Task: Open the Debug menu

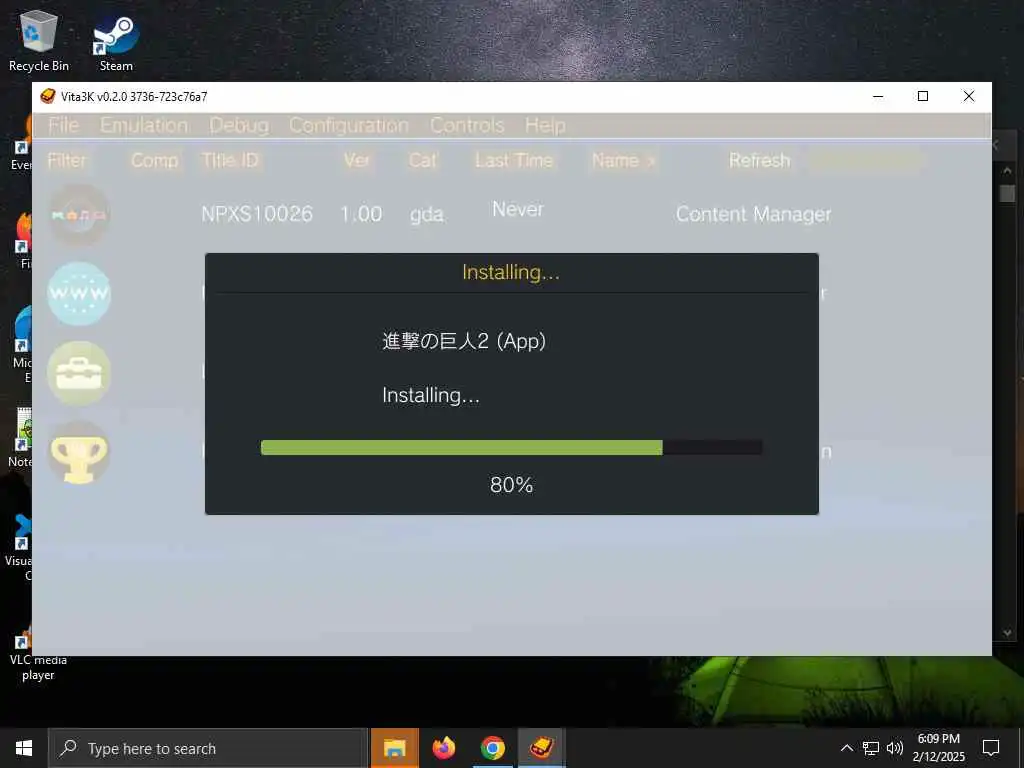Action: pyautogui.click(x=239, y=125)
